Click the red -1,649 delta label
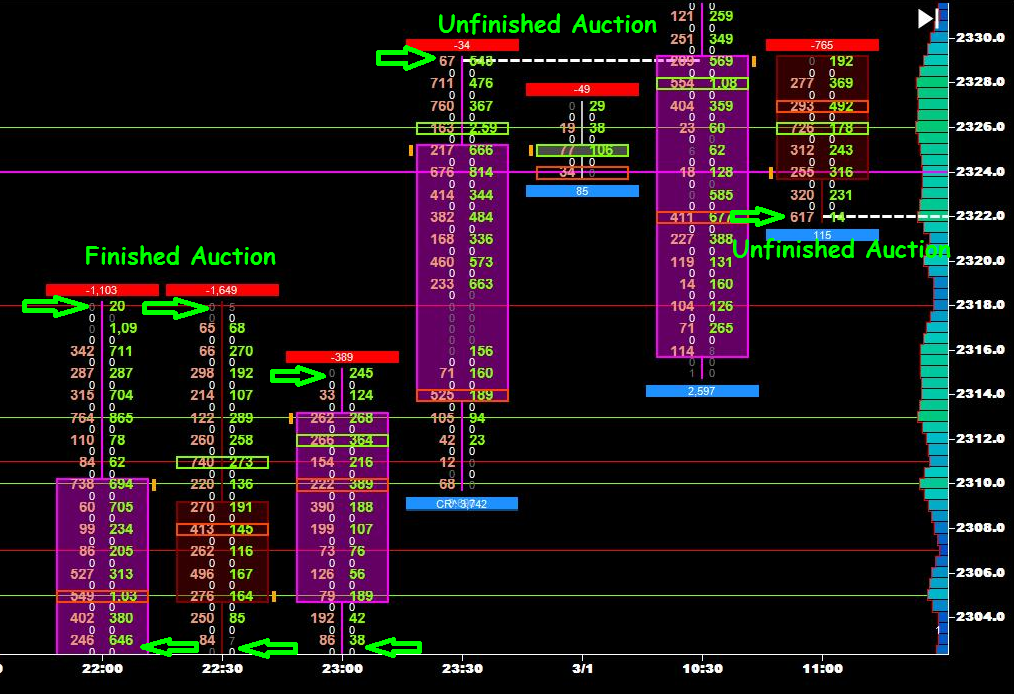This screenshot has width=1014, height=694. click(222, 290)
